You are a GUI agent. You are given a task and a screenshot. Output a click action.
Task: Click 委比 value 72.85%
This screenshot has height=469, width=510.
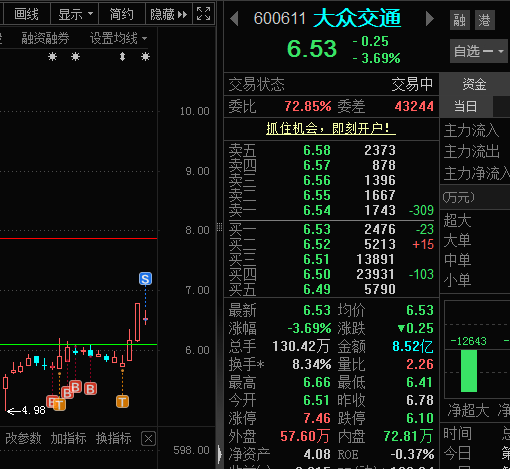pos(308,107)
